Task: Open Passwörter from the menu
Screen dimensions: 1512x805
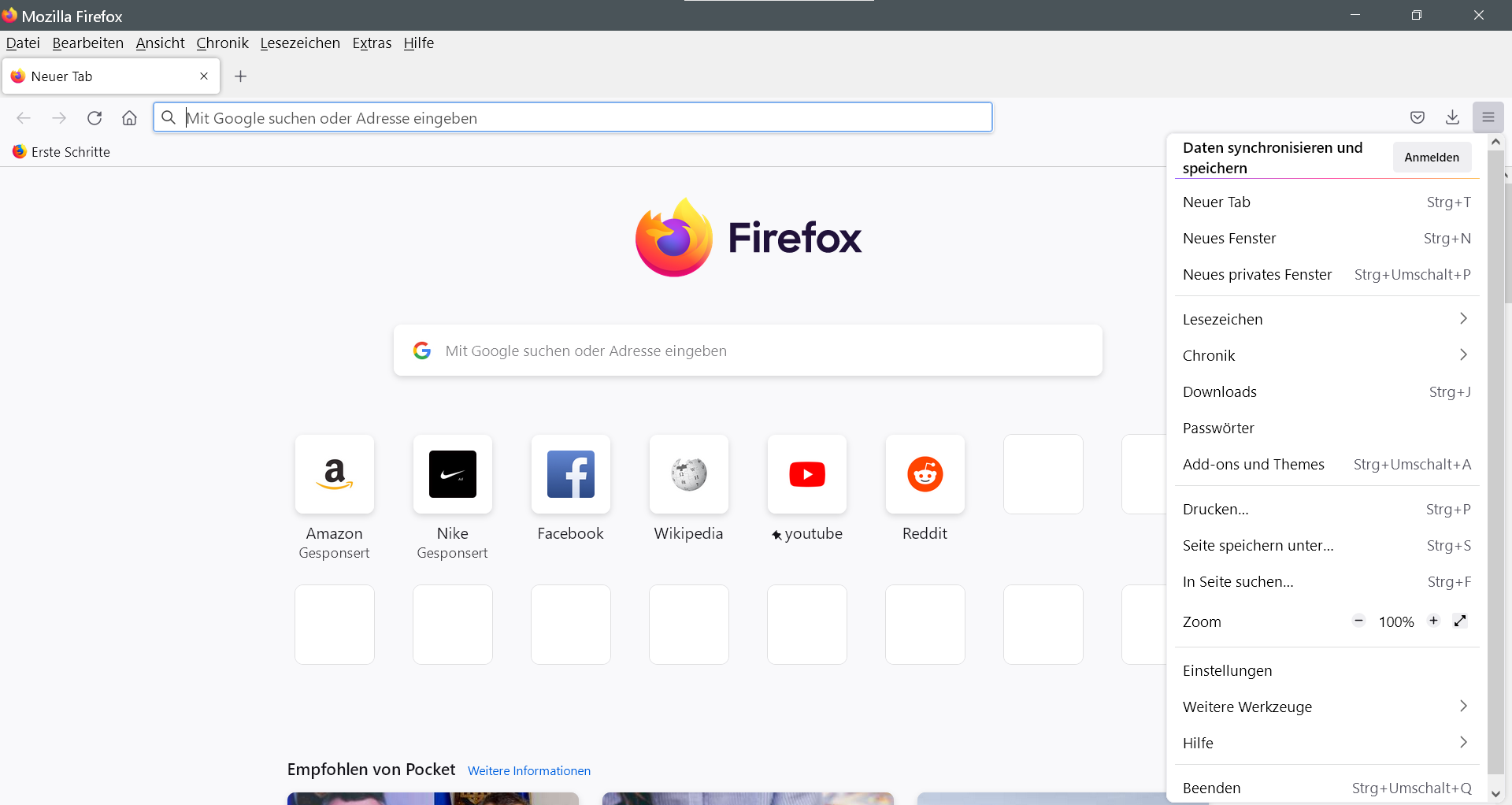Action: point(1327,428)
